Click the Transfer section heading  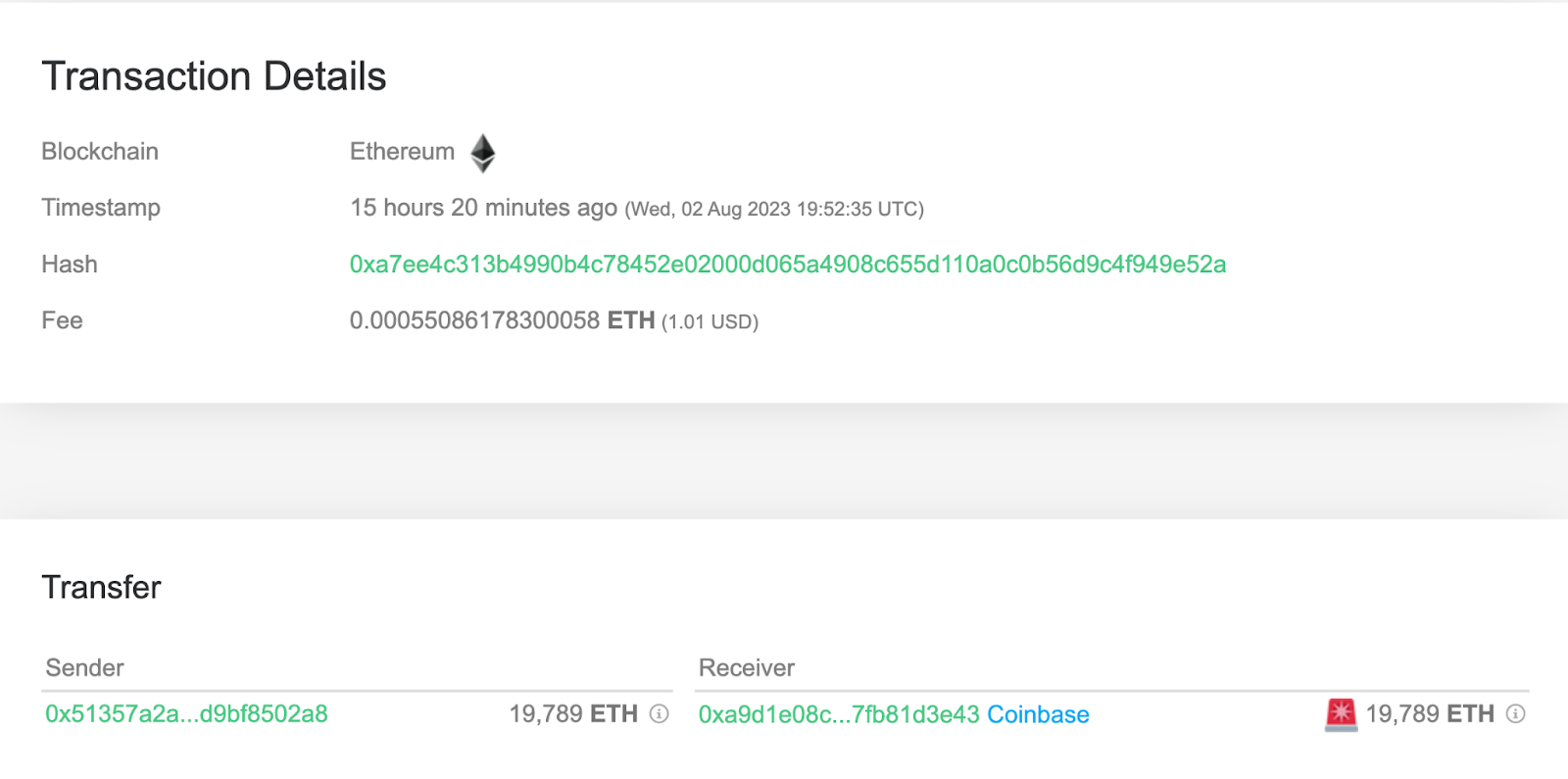101,587
